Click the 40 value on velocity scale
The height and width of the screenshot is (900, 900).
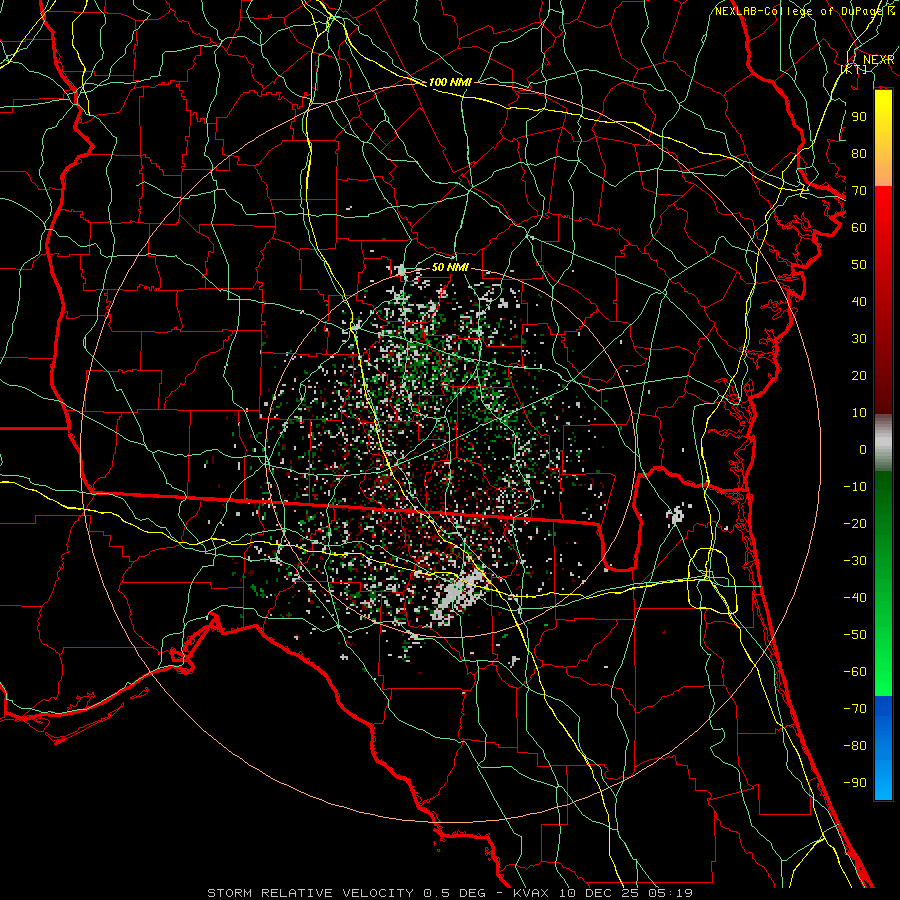point(859,301)
